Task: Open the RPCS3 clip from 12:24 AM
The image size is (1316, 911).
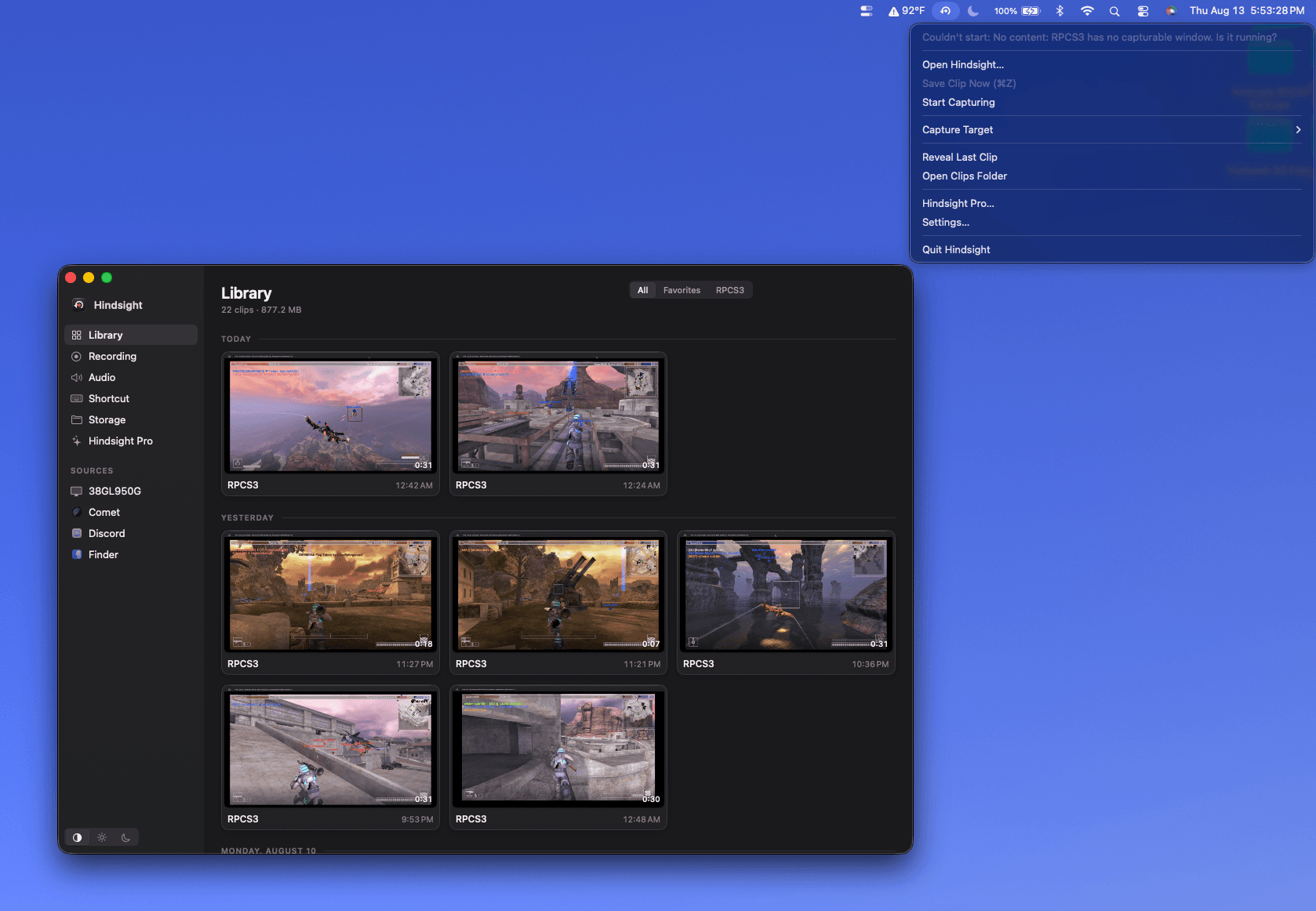Action: (x=558, y=423)
